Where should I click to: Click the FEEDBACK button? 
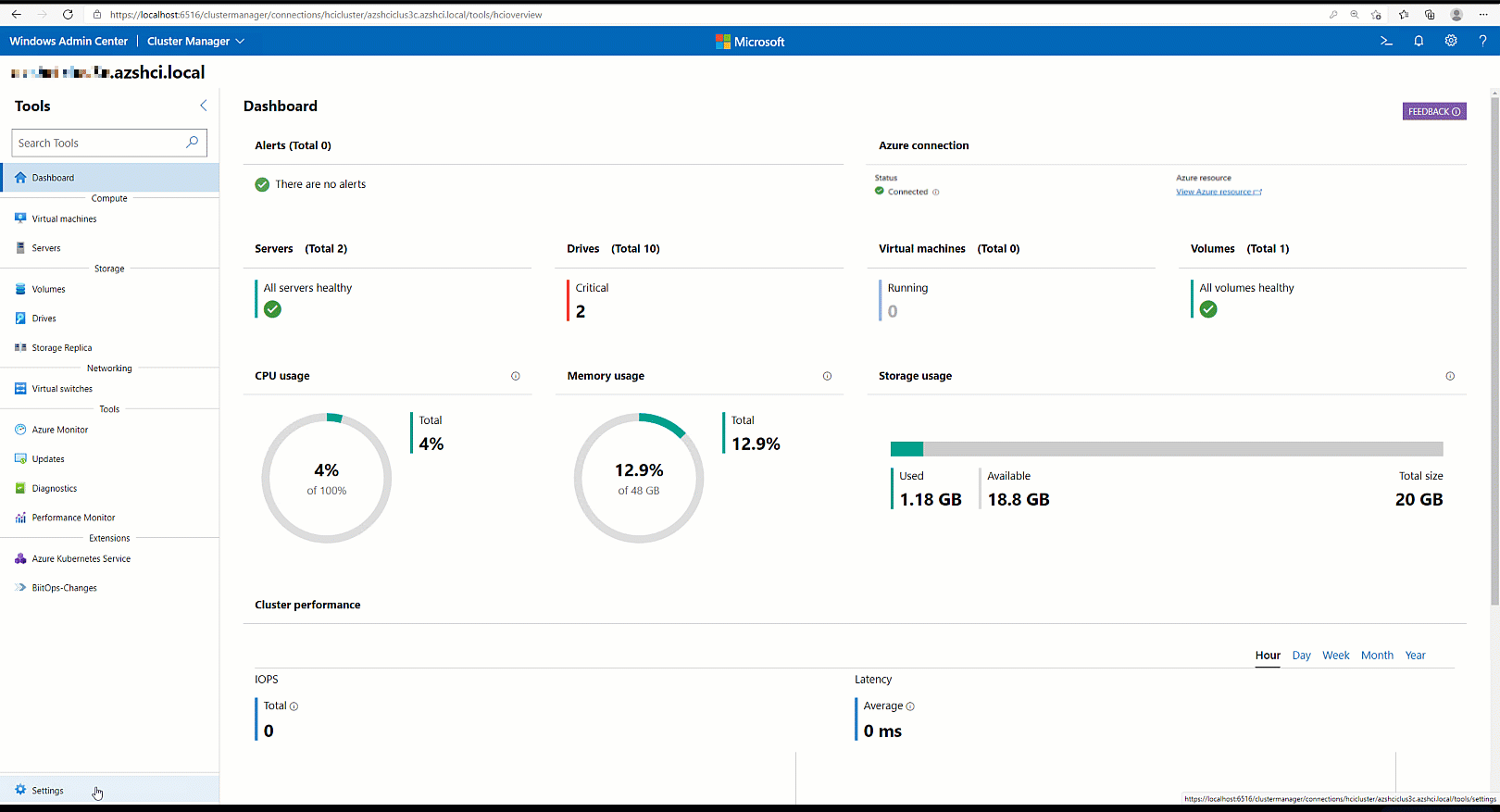pos(1433,112)
